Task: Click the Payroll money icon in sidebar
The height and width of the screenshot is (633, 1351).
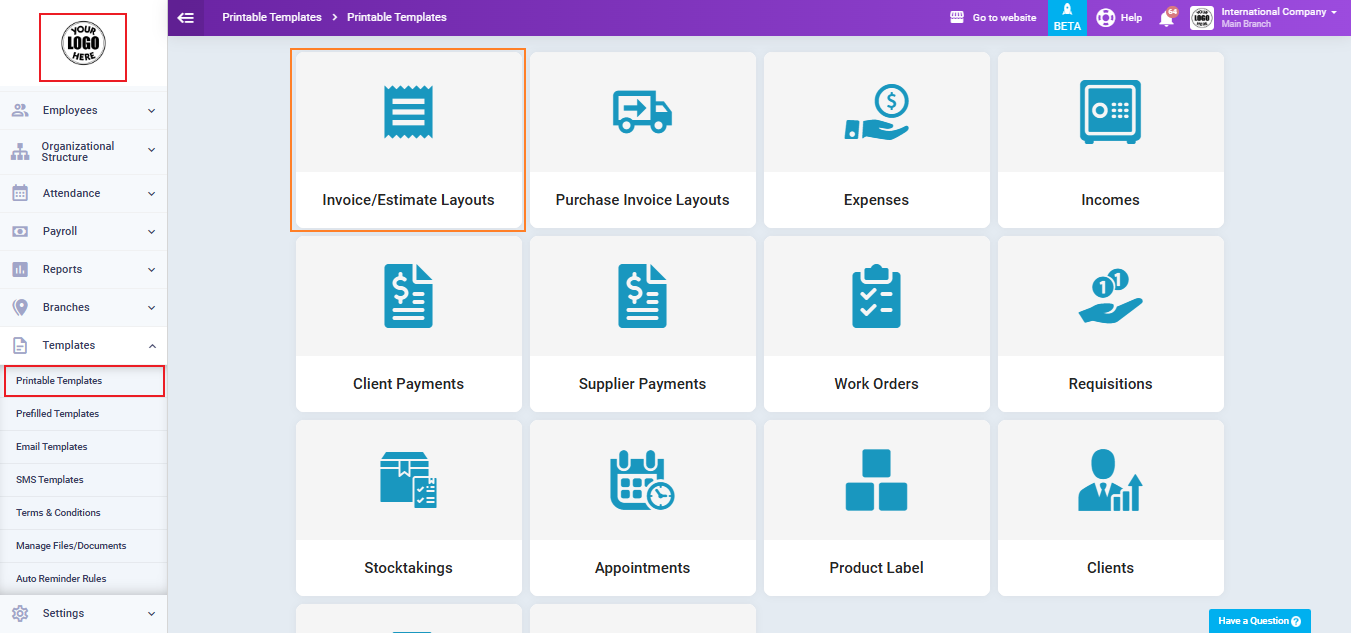Action: click(20, 231)
